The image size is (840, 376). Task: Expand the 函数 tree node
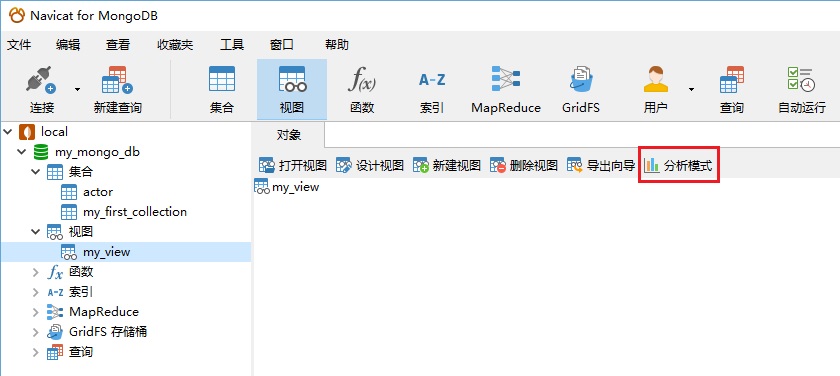tap(35, 272)
